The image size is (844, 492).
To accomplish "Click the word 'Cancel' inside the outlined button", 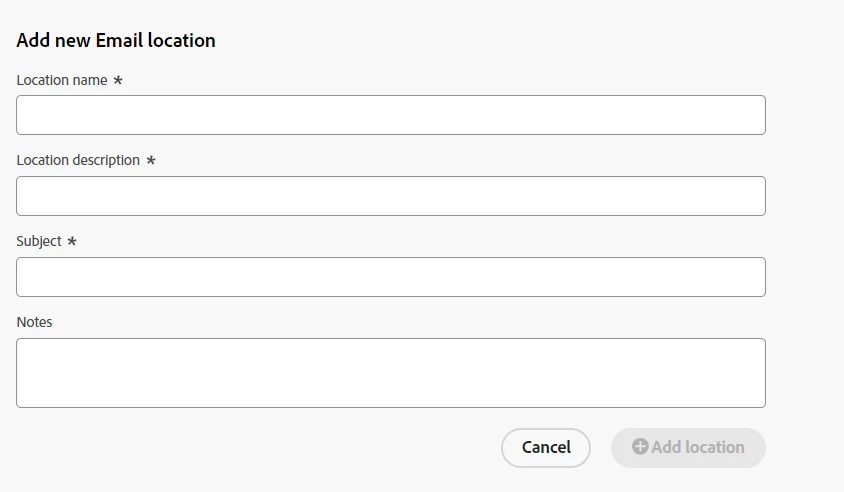I will 546,447.
